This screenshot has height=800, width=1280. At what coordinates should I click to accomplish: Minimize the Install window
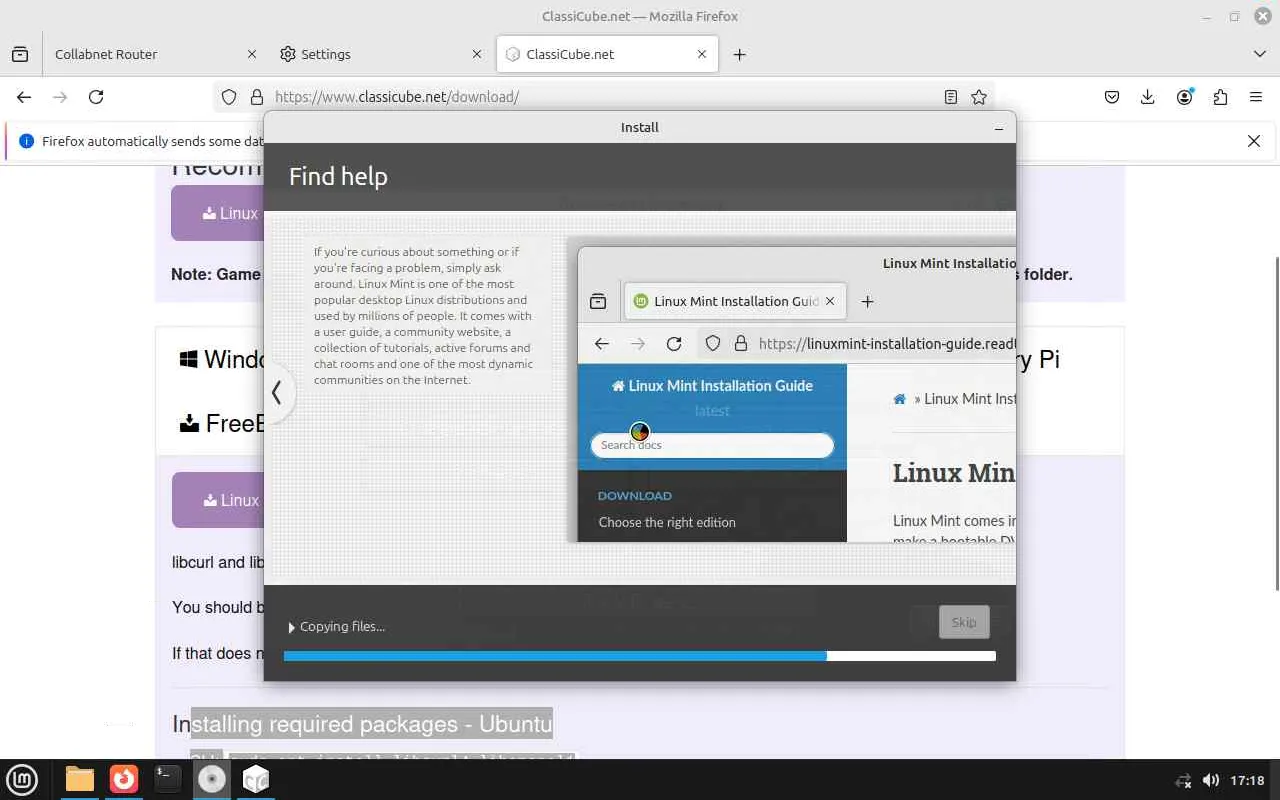(x=998, y=128)
